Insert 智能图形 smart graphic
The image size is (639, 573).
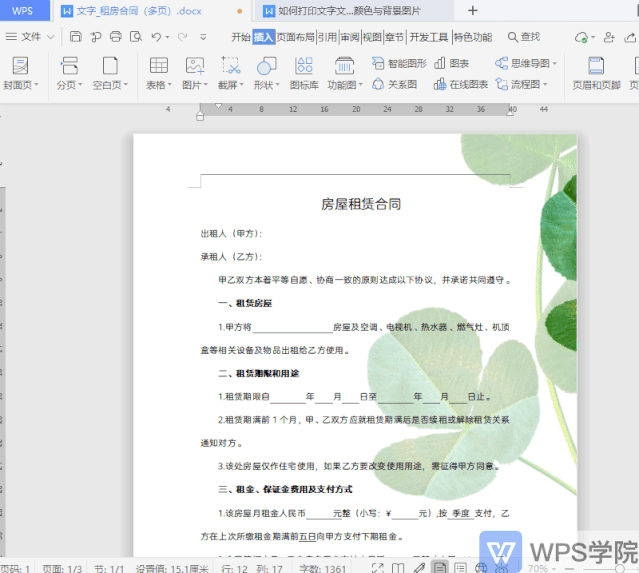tap(399, 64)
